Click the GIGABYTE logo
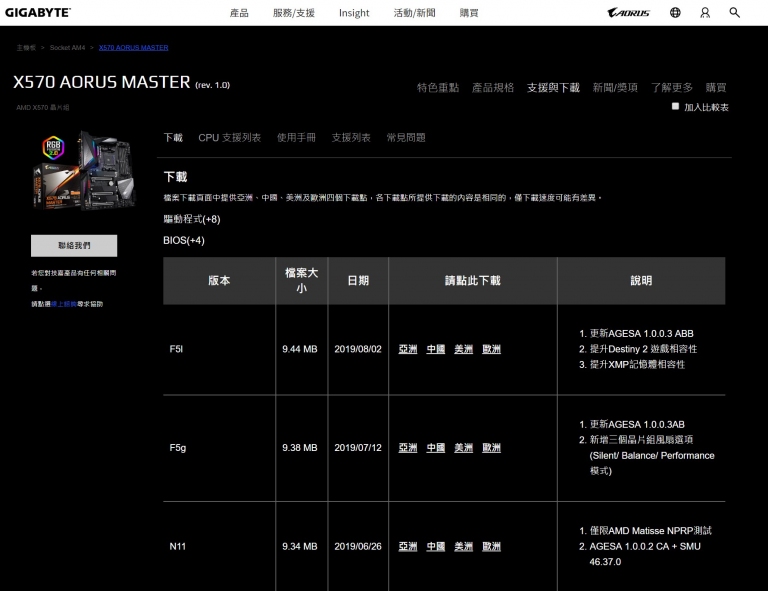The image size is (768, 591). tap(38, 13)
